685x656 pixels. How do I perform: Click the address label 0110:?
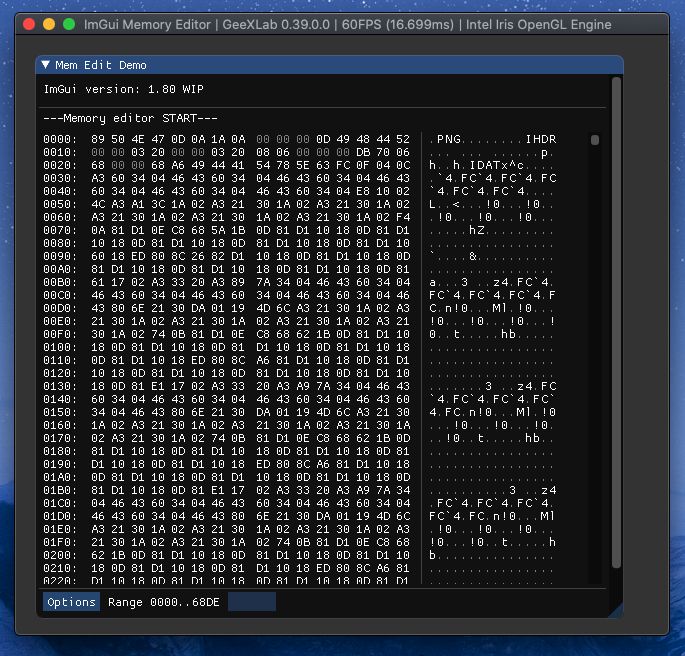point(60,360)
